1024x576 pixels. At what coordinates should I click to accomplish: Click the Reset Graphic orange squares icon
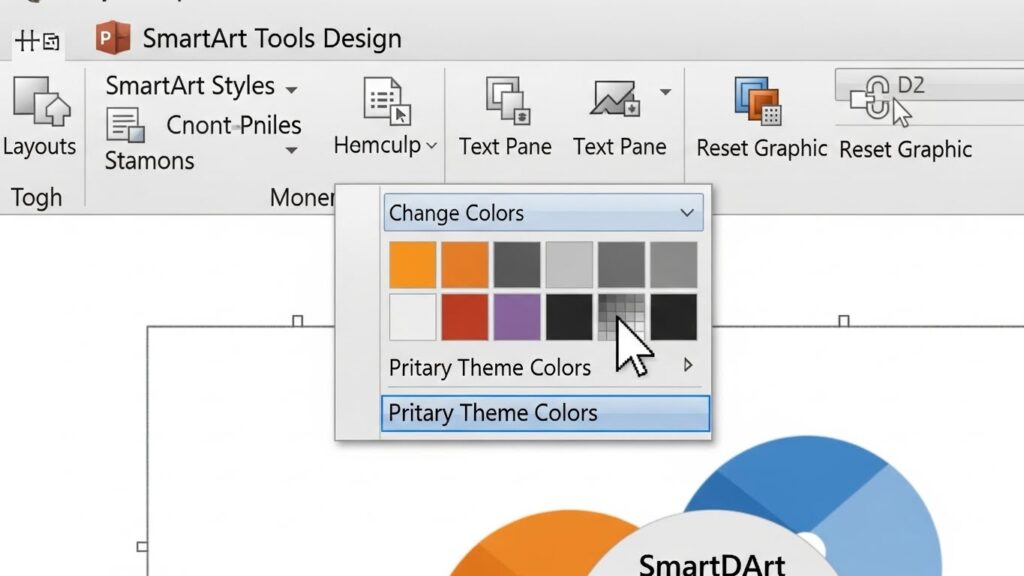(758, 101)
